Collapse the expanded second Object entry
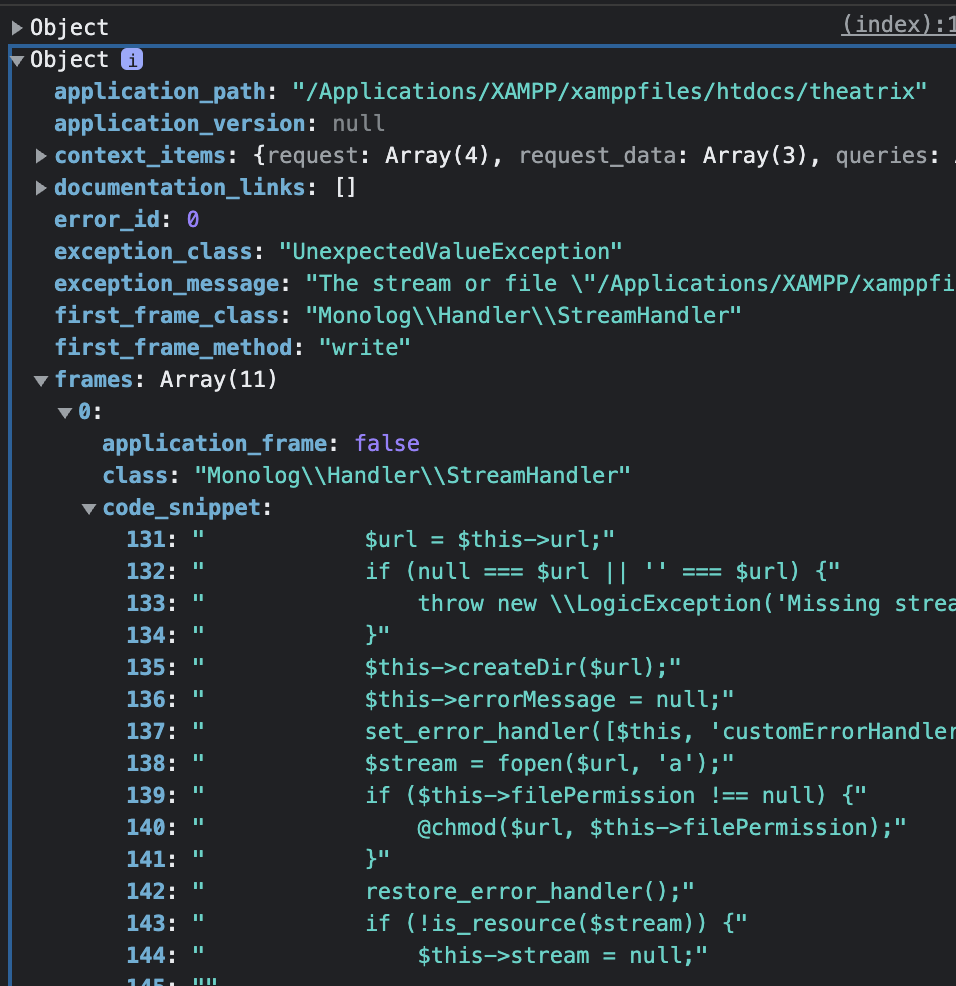The width and height of the screenshot is (956, 986). pyautogui.click(x=17, y=60)
